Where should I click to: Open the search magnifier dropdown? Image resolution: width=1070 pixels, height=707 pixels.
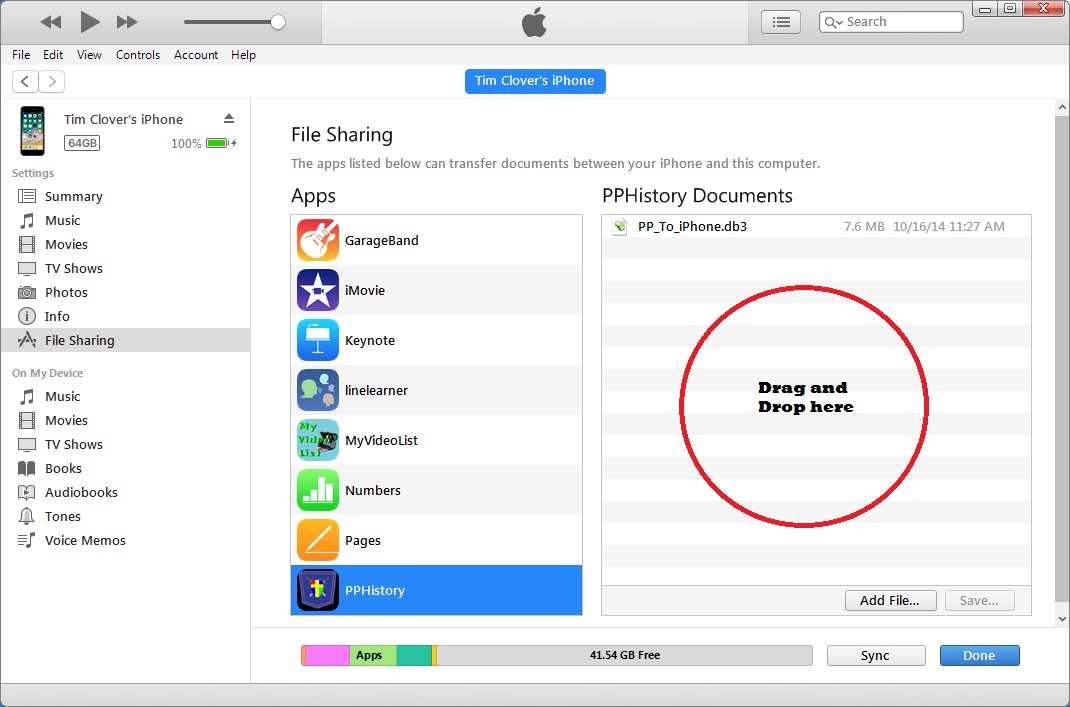[833, 23]
